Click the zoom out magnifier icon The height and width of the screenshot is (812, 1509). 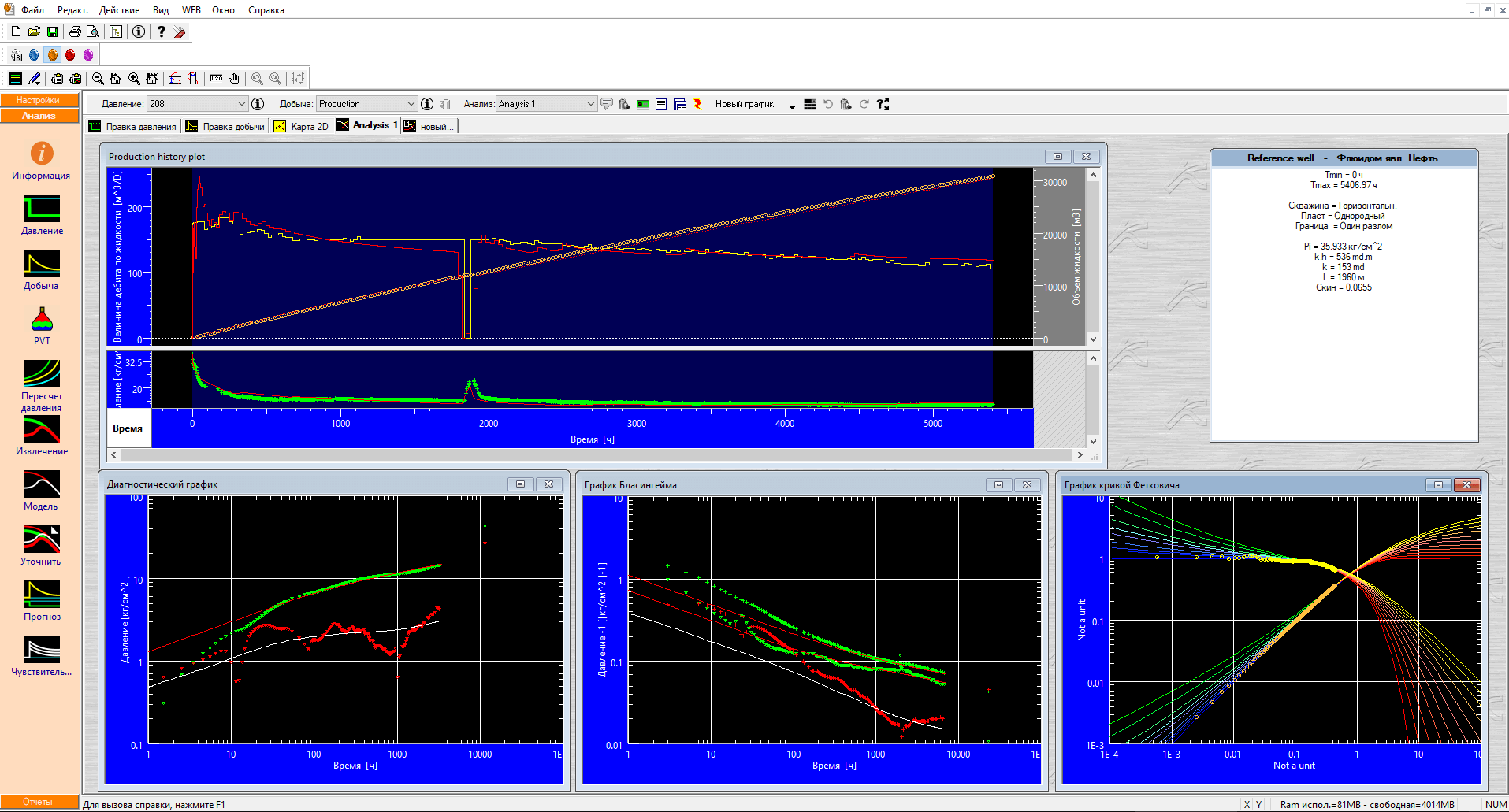98,79
